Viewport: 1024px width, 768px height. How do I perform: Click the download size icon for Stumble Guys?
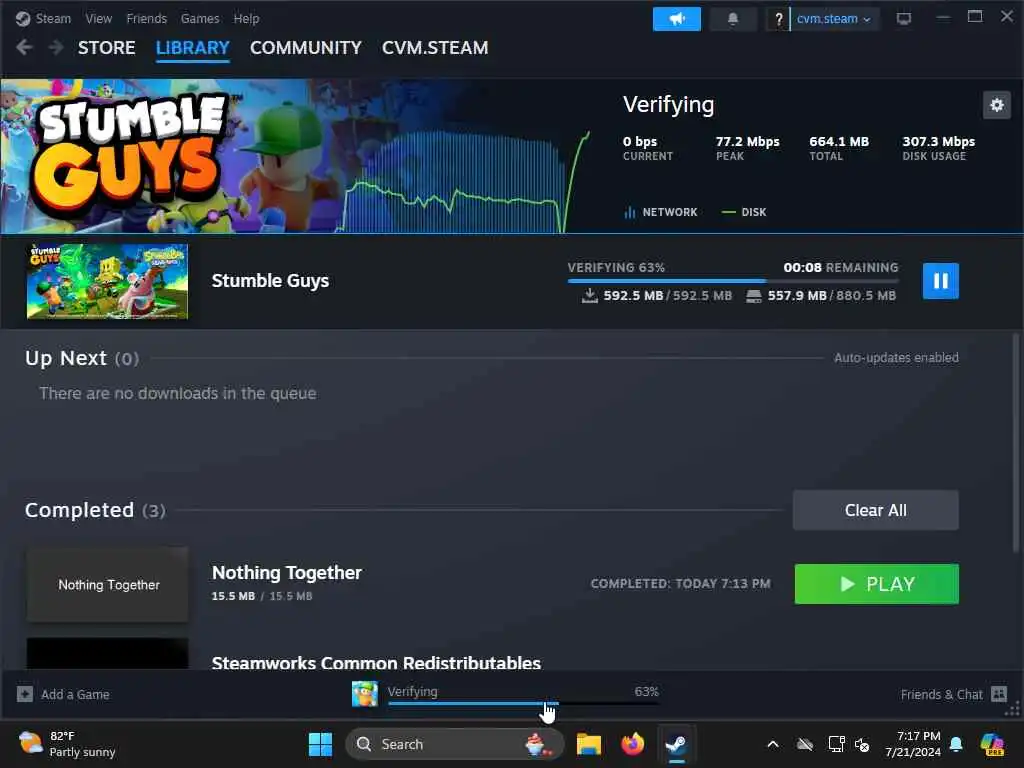click(x=590, y=296)
